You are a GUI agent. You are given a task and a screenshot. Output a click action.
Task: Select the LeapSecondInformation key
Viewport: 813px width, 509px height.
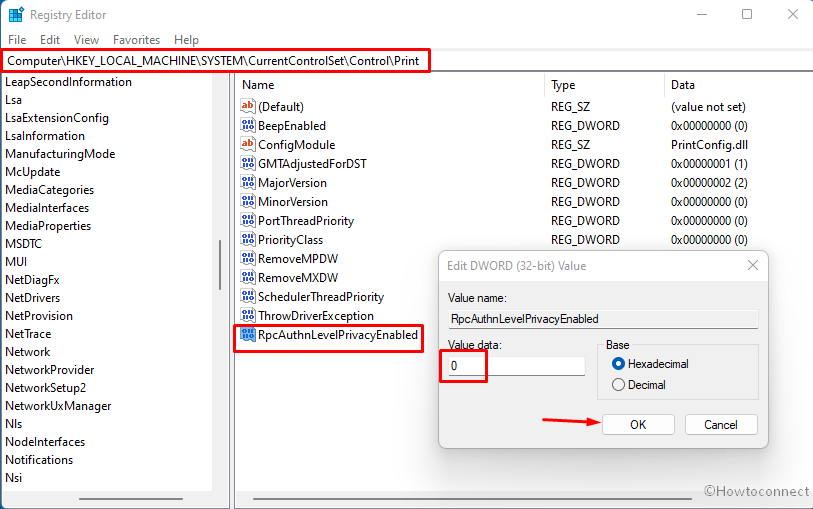[68, 82]
